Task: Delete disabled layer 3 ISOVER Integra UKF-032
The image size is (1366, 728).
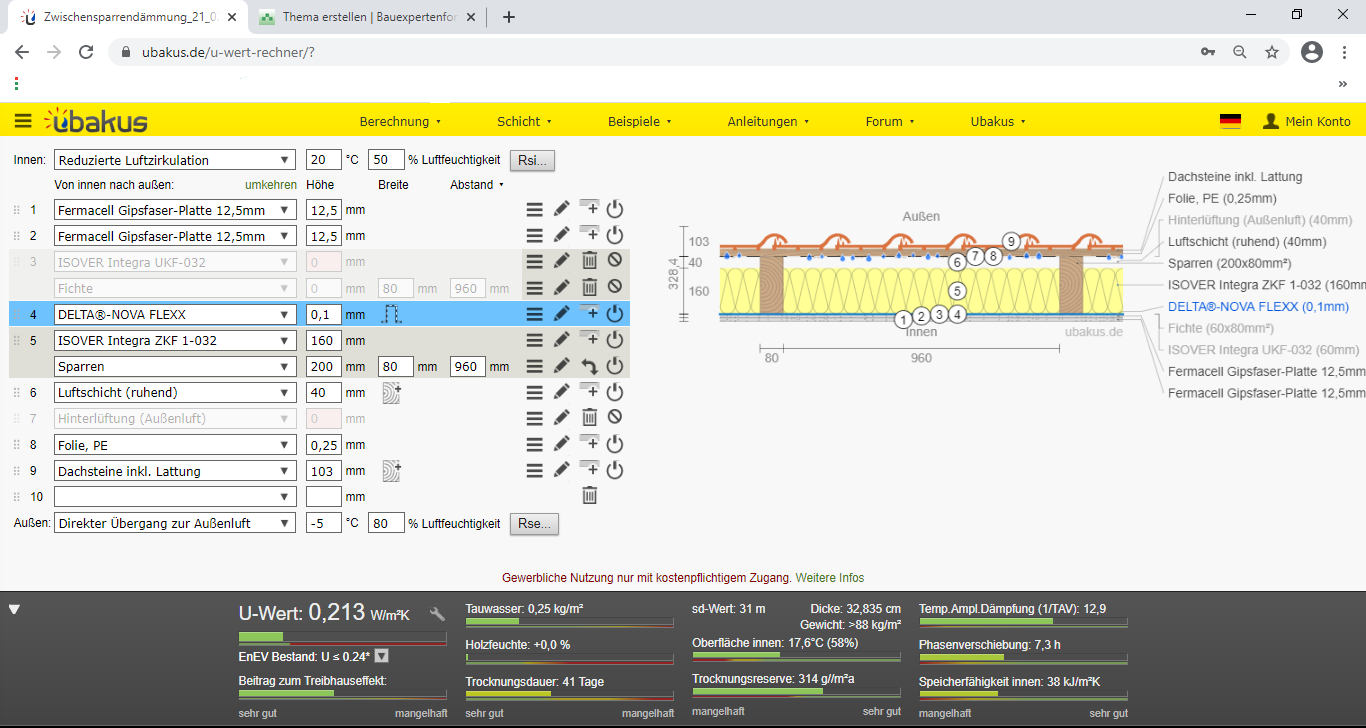Action: coord(590,262)
